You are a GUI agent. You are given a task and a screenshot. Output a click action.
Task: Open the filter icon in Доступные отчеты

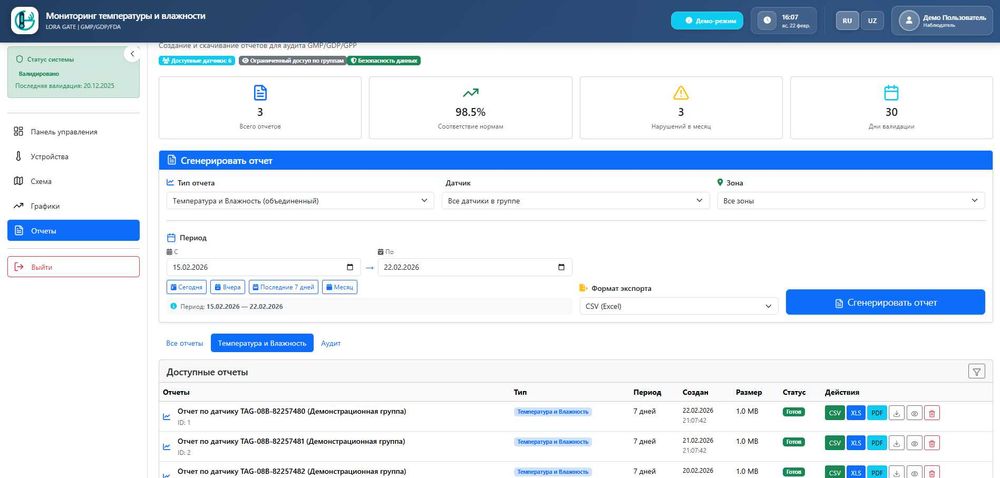click(976, 372)
